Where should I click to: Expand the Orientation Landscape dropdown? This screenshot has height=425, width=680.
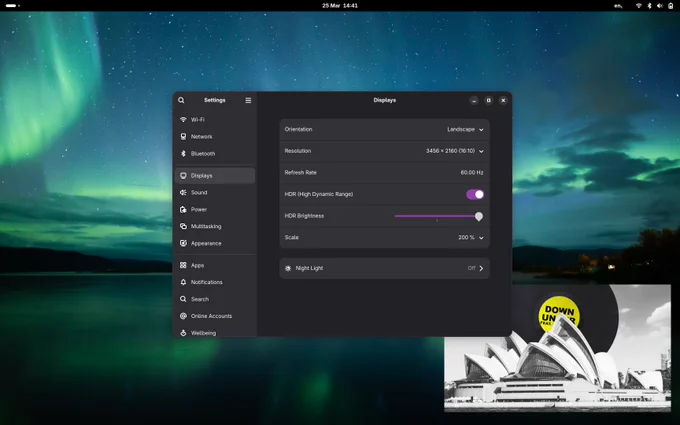tap(465, 129)
